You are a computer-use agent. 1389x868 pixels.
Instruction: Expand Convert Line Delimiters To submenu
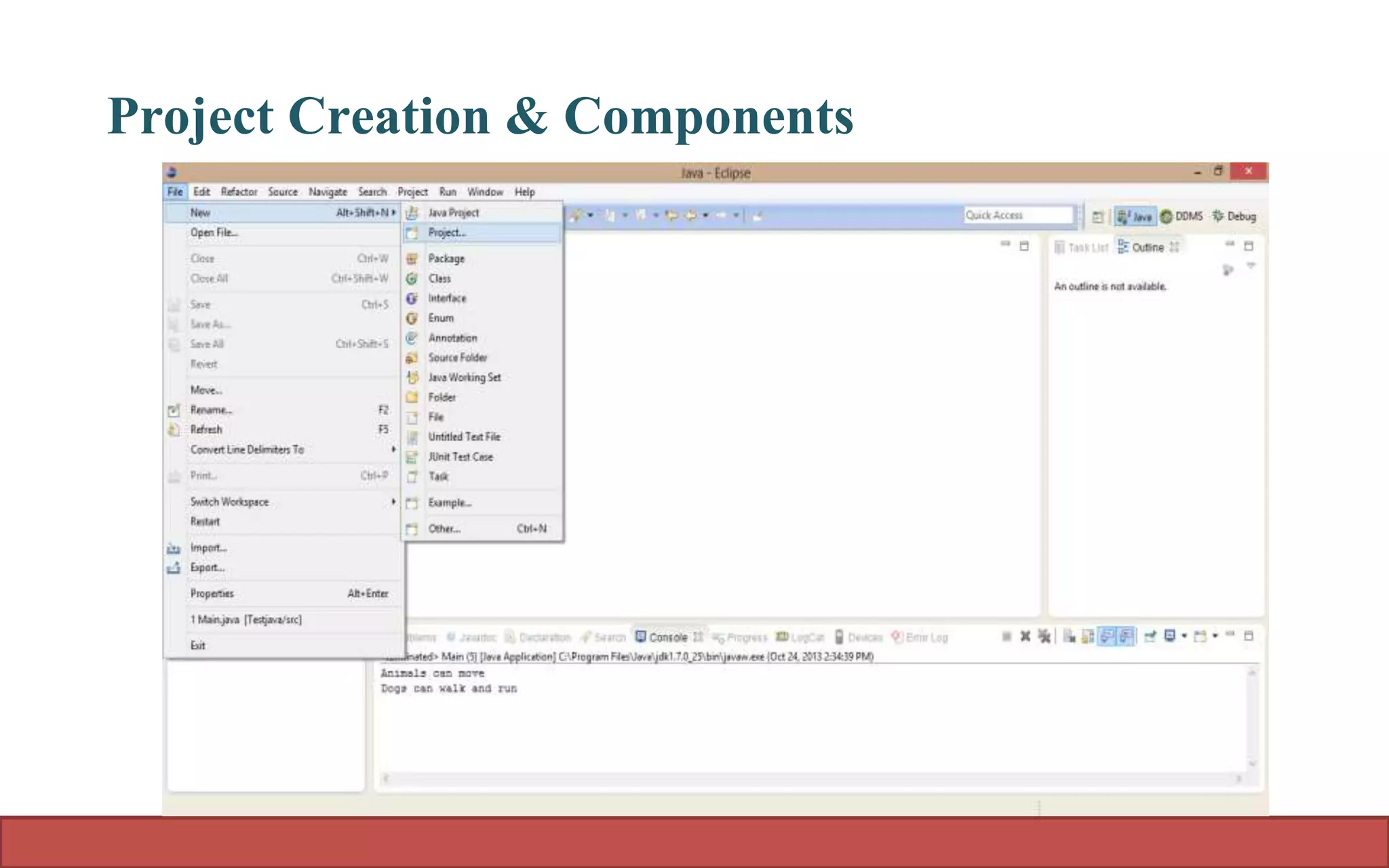[285, 450]
